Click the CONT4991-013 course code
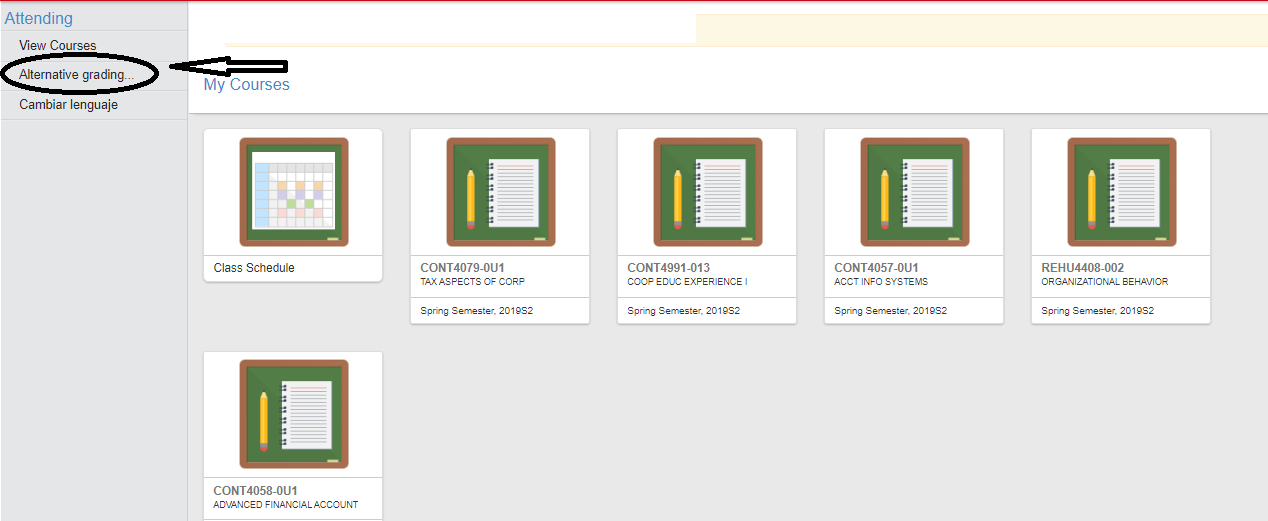 (x=668, y=268)
